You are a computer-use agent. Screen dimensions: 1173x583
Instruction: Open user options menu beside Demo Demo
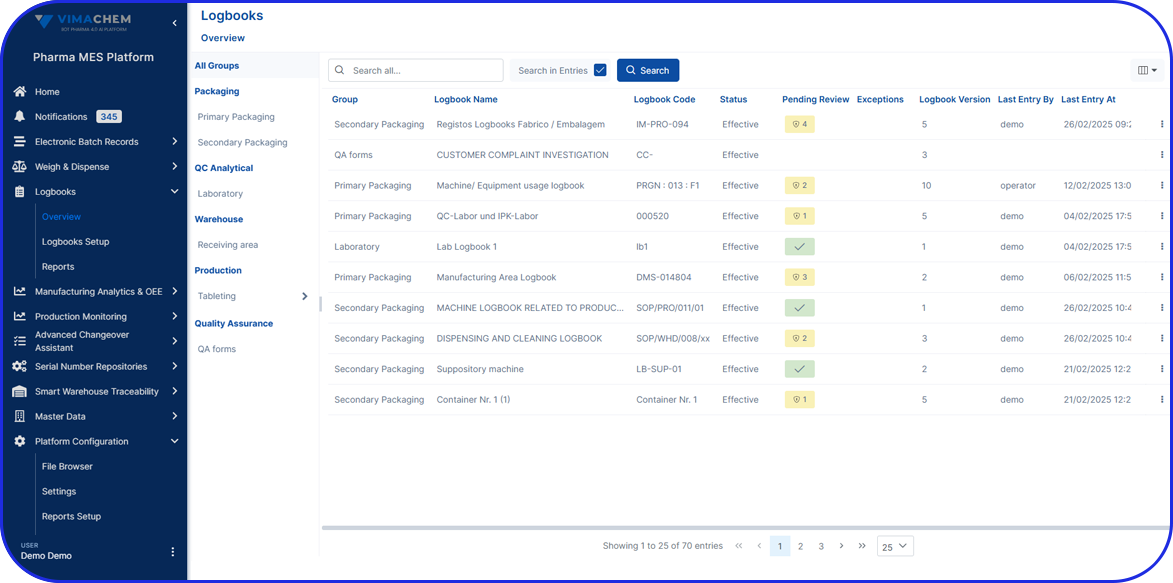172,552
